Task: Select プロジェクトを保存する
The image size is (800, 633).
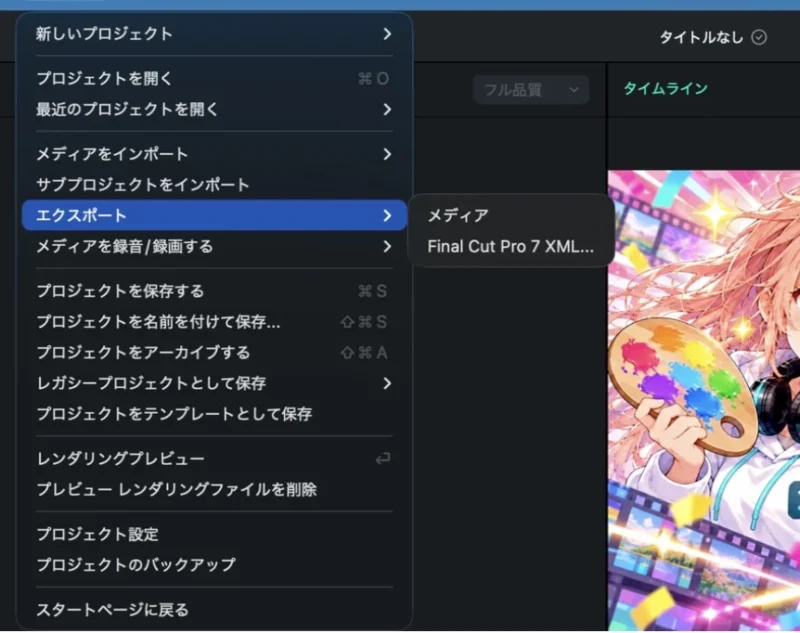Action: [x=214, y=291]
